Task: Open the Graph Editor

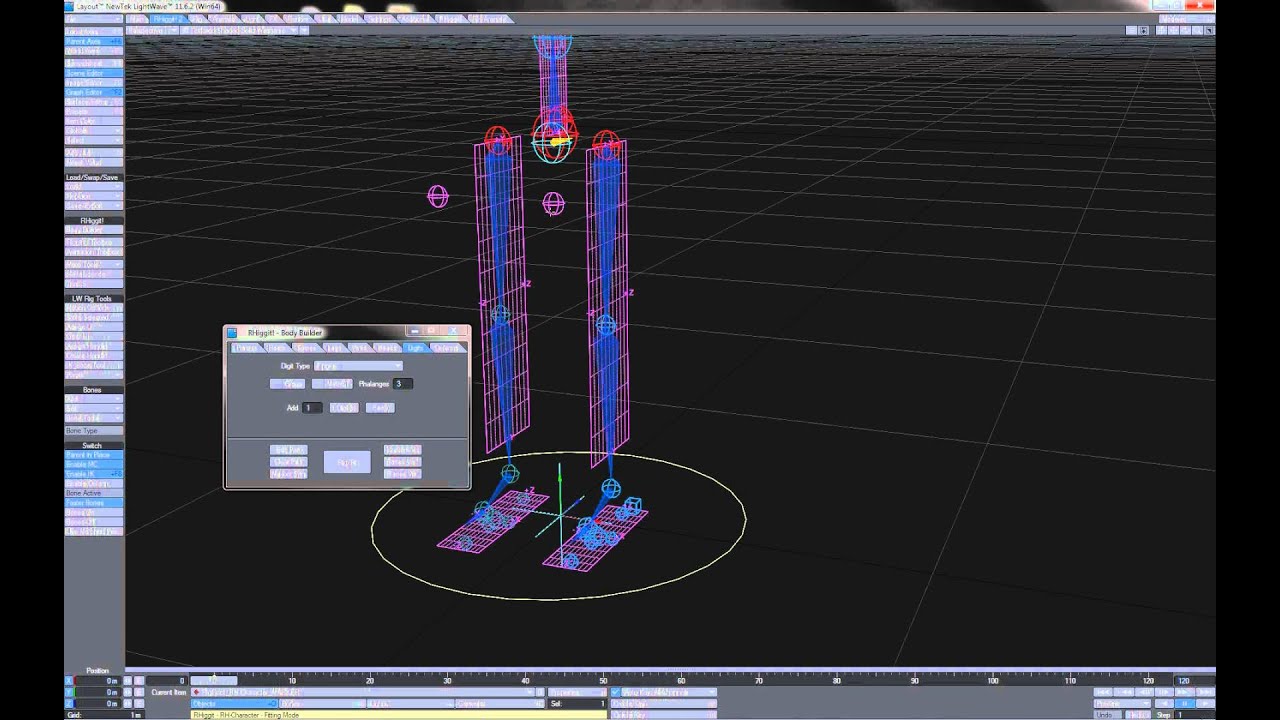Action: coord(94,92)
